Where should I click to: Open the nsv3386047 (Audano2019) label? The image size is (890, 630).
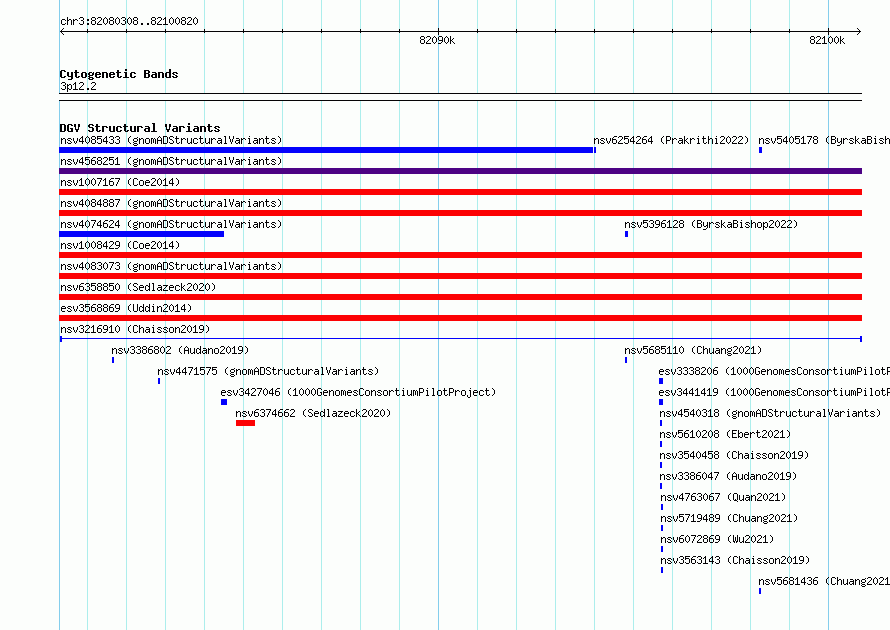coord(728,476)
